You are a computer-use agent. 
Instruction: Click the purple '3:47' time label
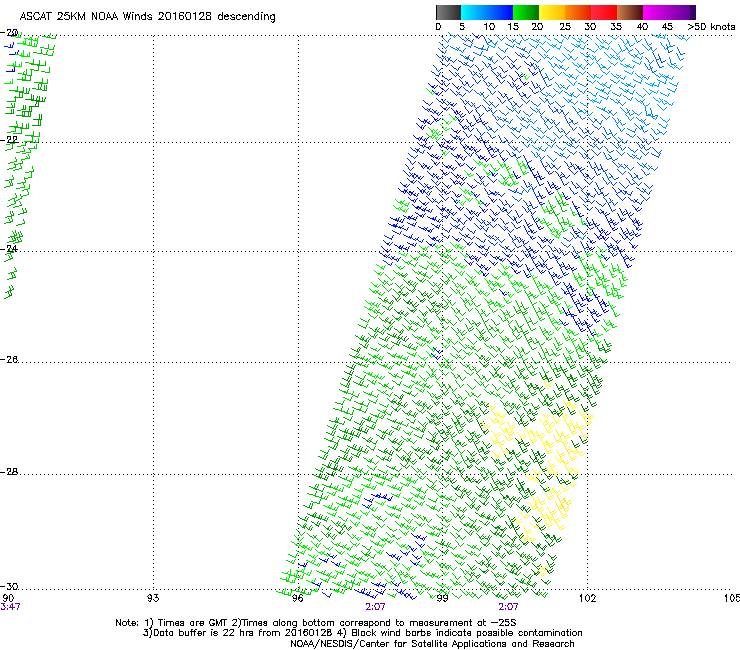[10, 607]
